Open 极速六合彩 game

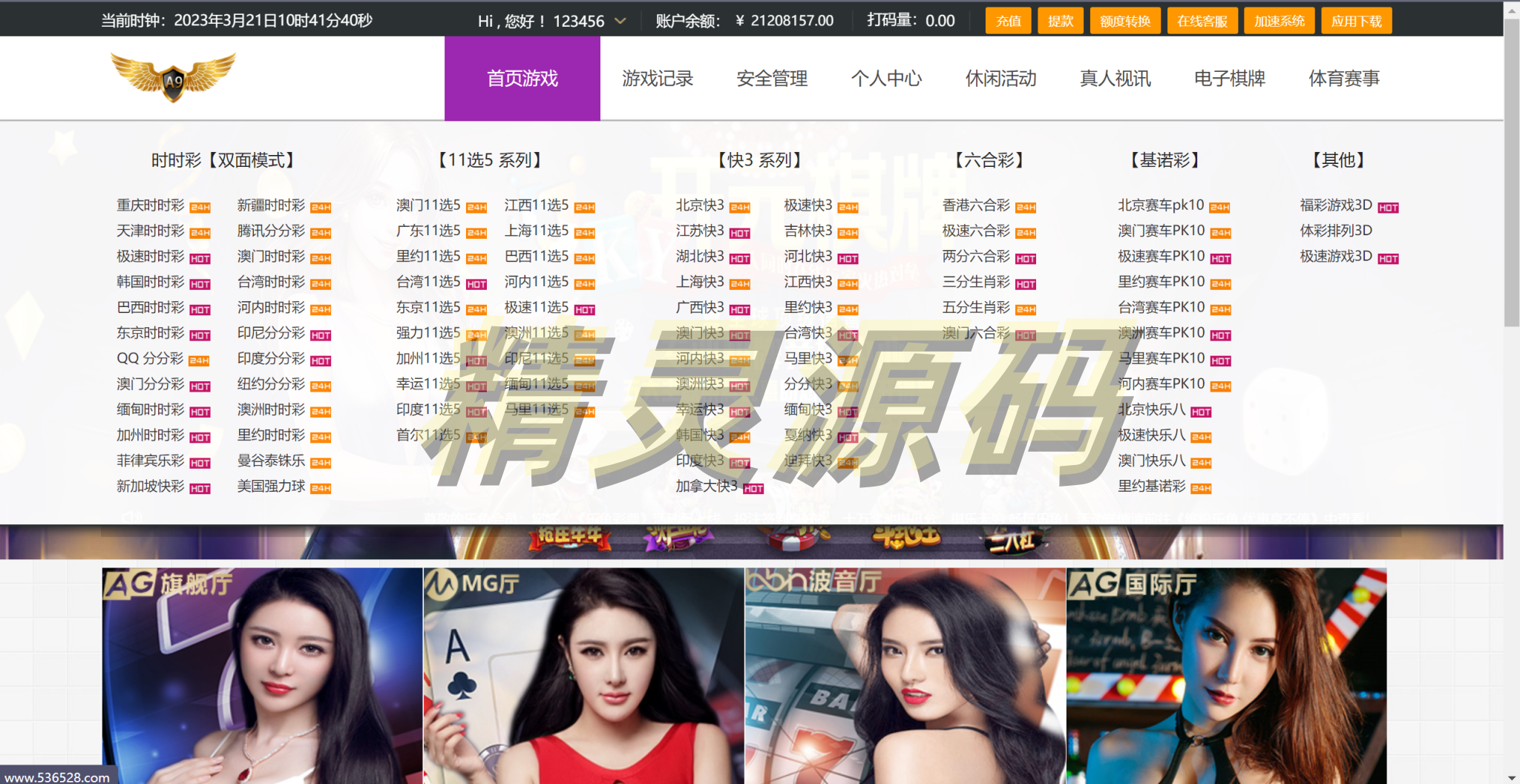point(976,231)
